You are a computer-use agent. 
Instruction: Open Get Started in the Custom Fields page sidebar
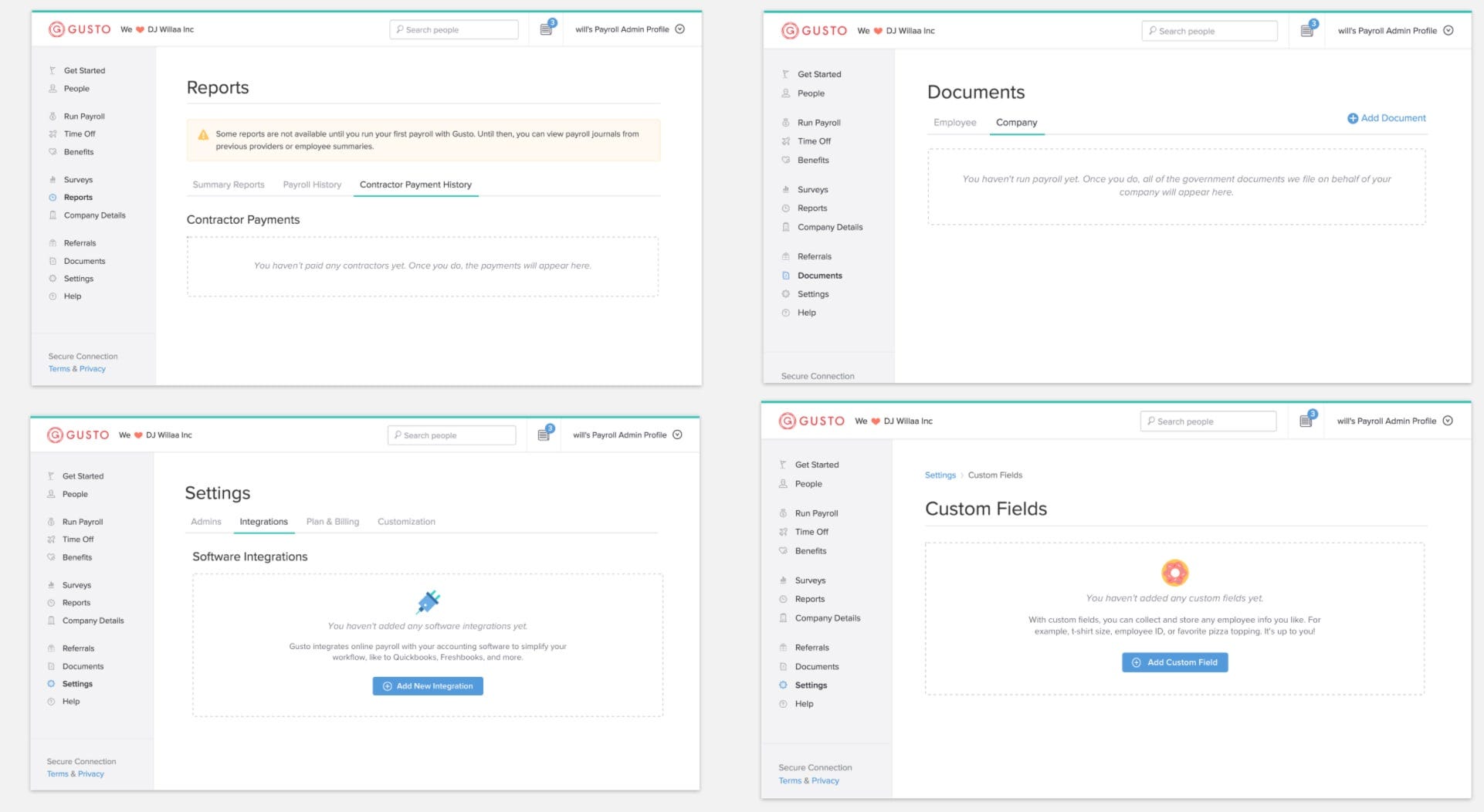click(817, 465)
